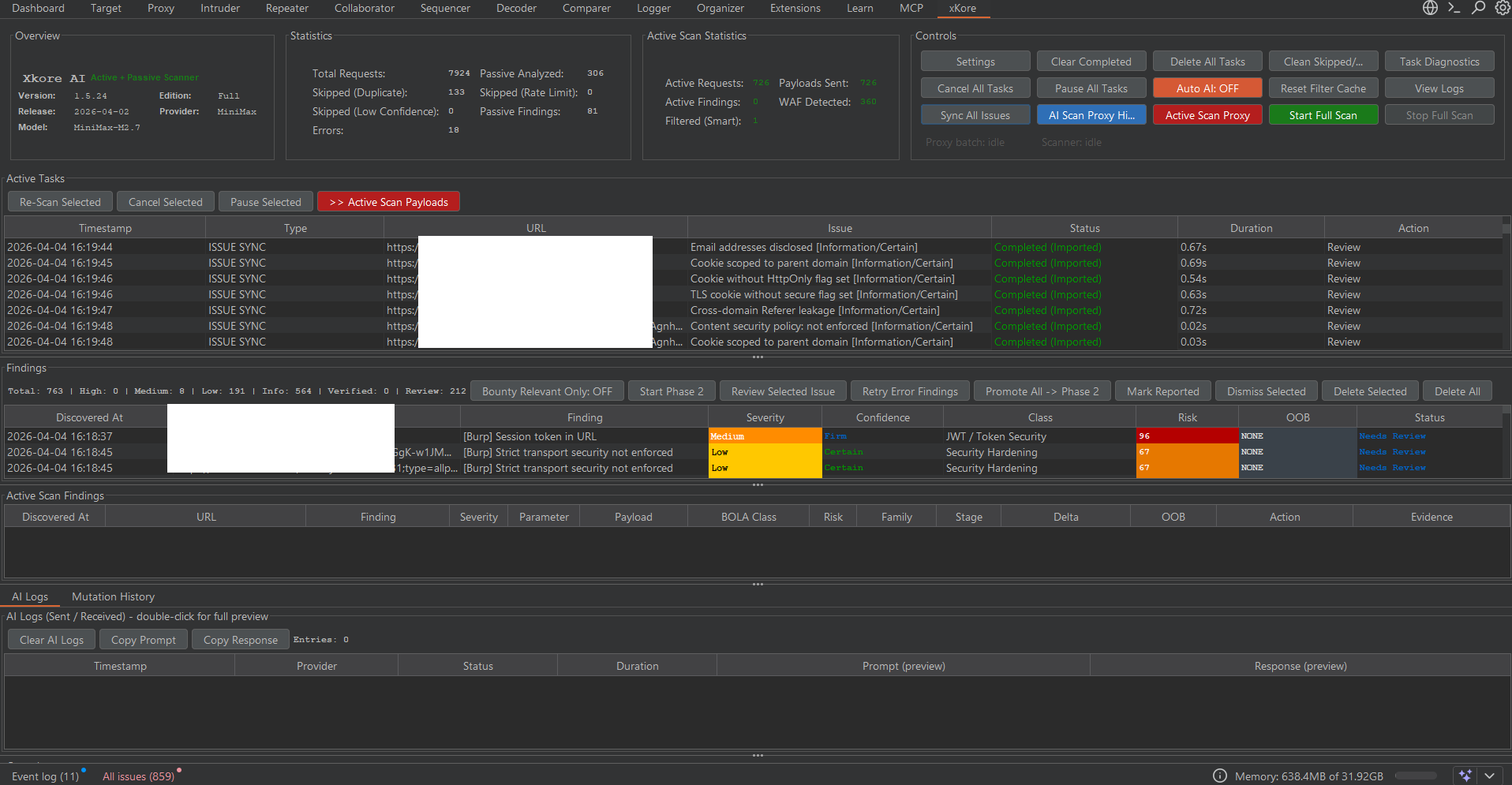Click splitter dots below Findings table
Image resolution: width=1512 pixels, height=785 pixels.
(758, 485)
